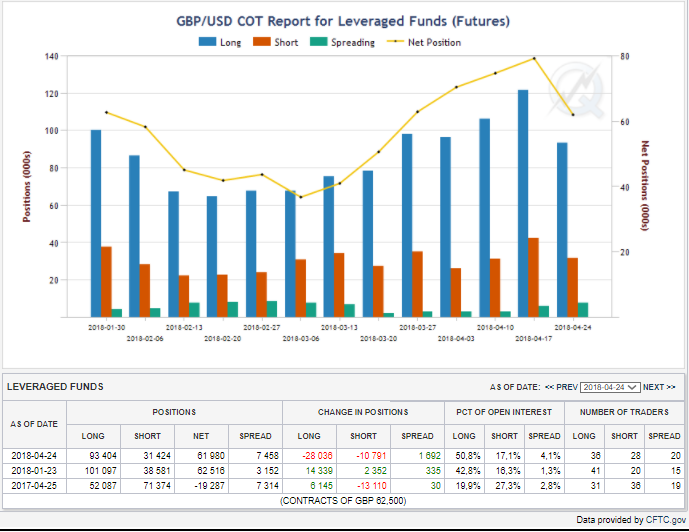Click the 2018-04-17 orange Short bar
This screenshot has height=532, width=689.
pyautogui.click(x=533, y=277)
